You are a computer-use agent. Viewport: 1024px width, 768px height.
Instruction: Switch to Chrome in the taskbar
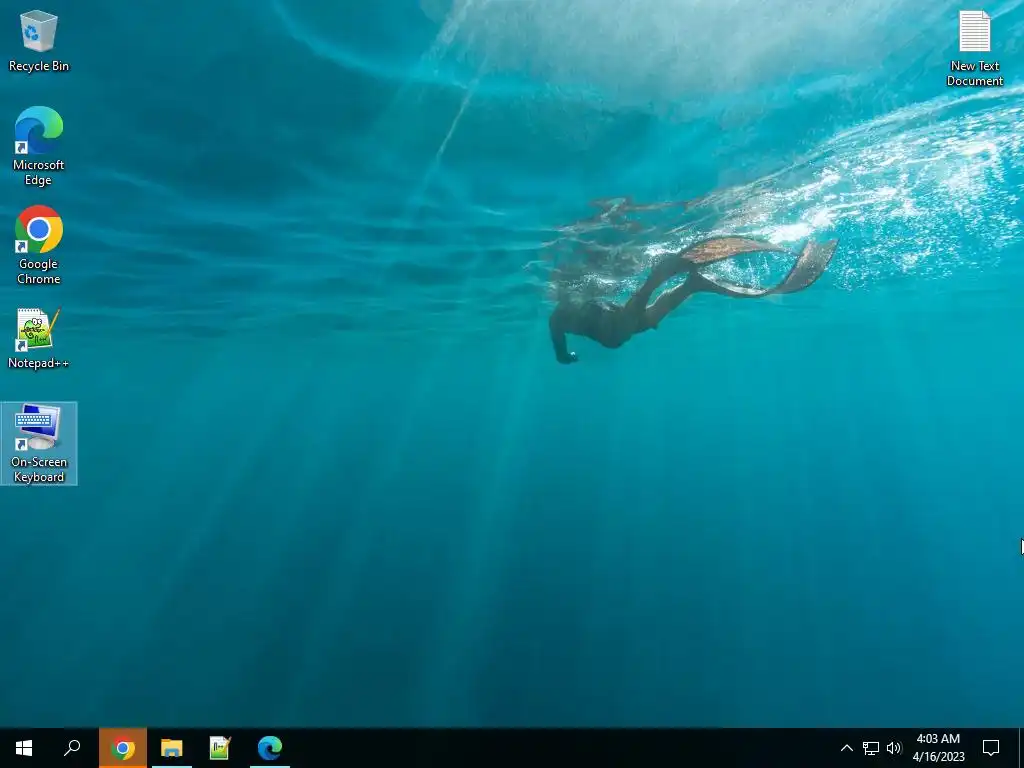click(123, 748)
